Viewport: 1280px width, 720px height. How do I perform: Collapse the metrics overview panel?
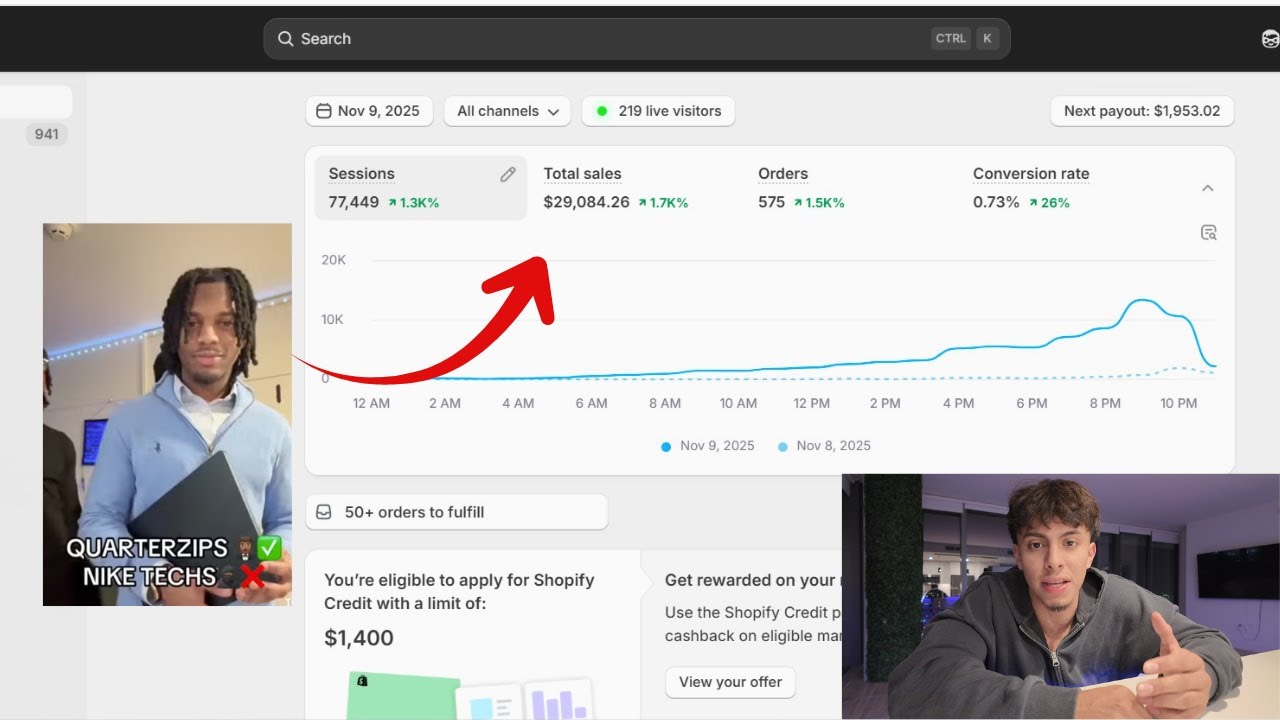point(1208,188)
